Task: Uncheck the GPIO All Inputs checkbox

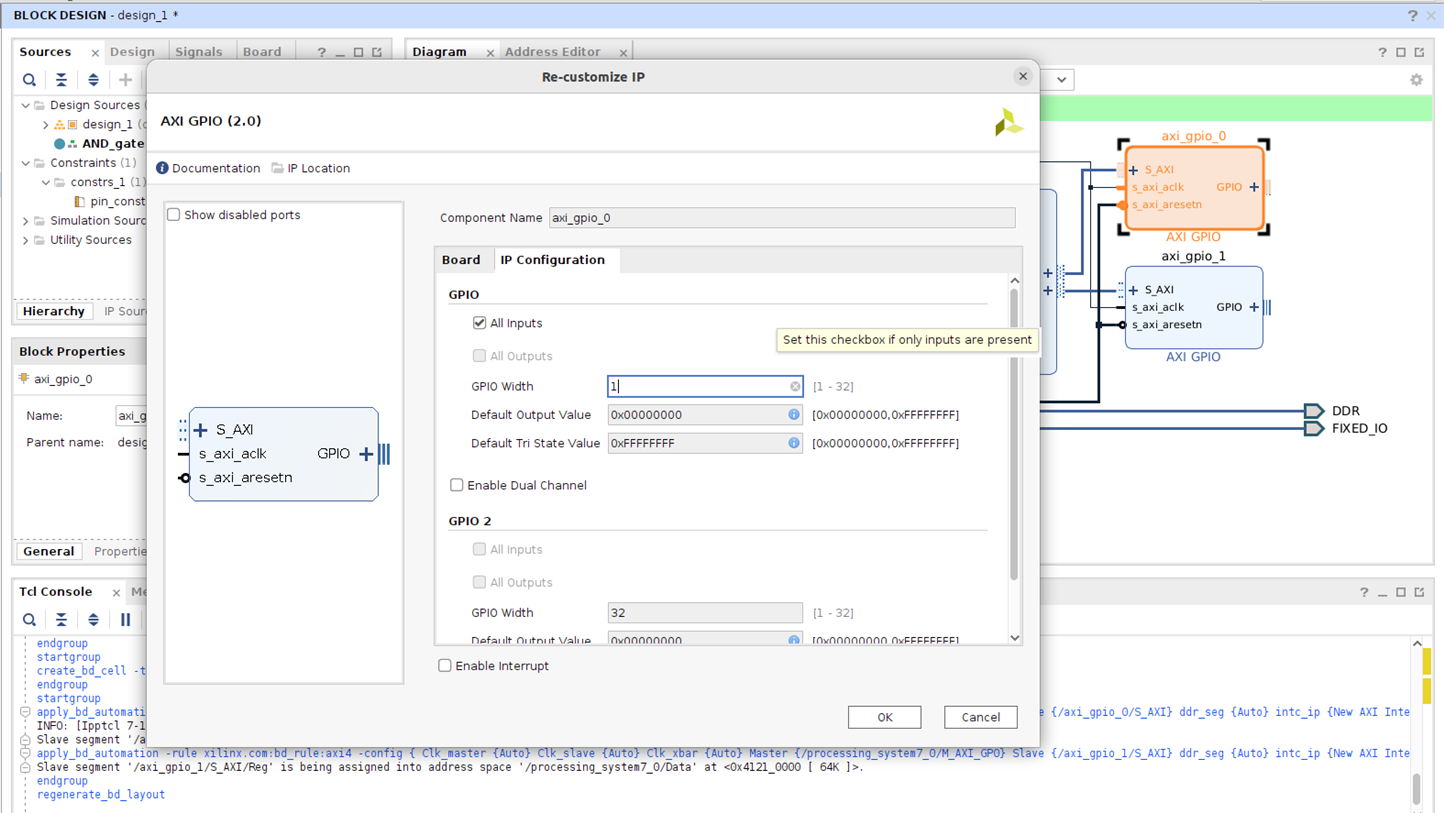Action: click(x=479, y=323)
